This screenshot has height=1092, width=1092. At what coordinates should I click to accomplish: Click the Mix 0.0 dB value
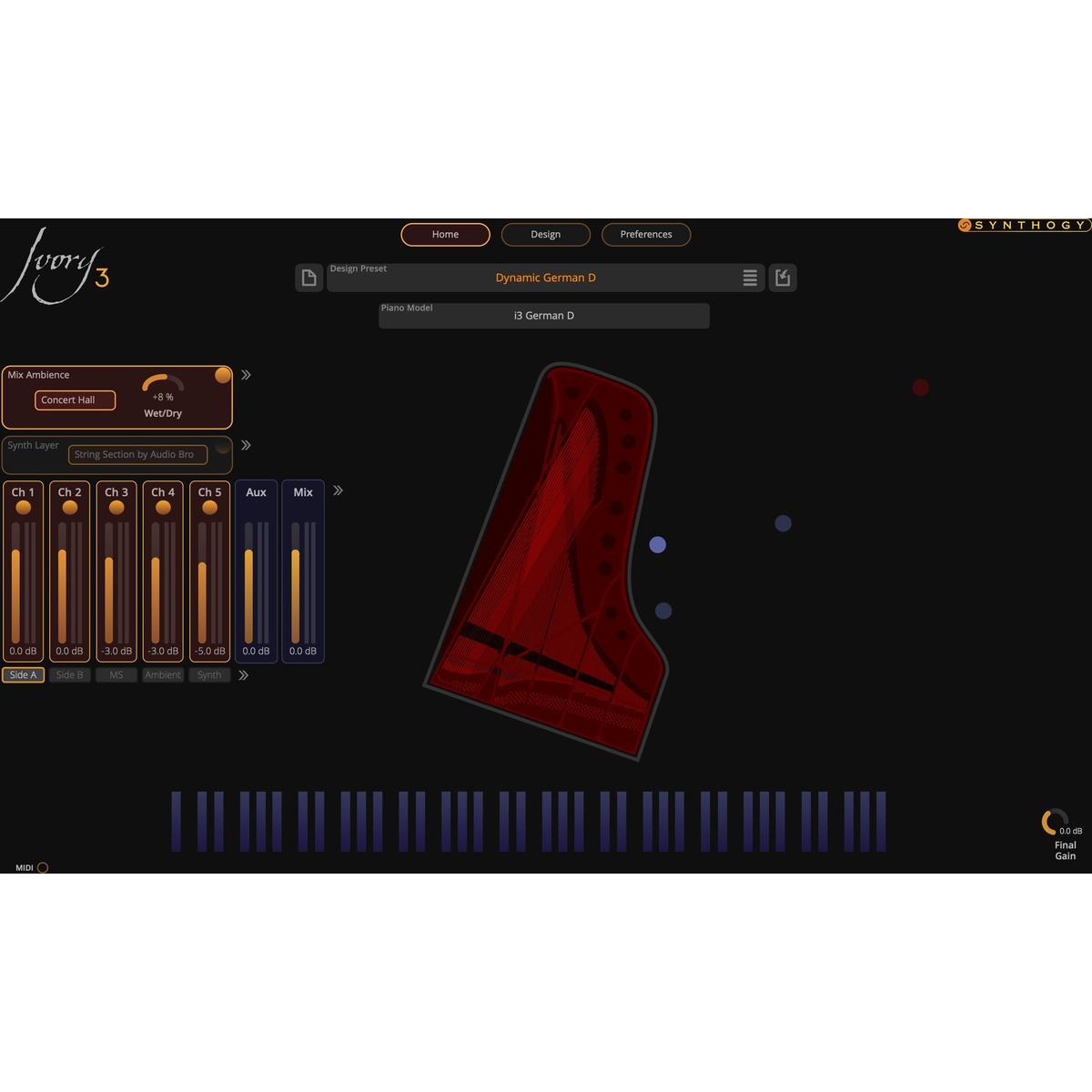click(303, 652)
